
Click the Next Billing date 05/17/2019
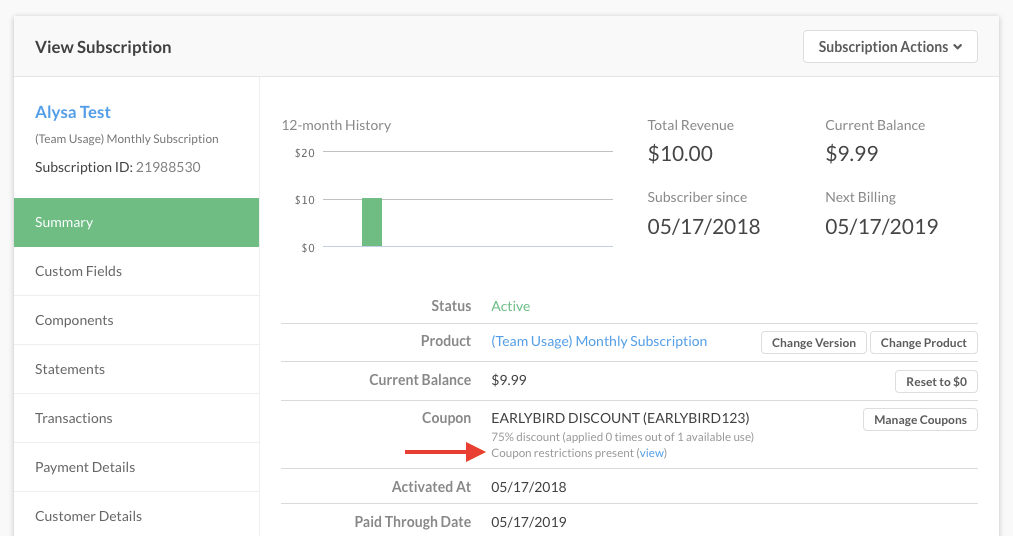(881, 227)
